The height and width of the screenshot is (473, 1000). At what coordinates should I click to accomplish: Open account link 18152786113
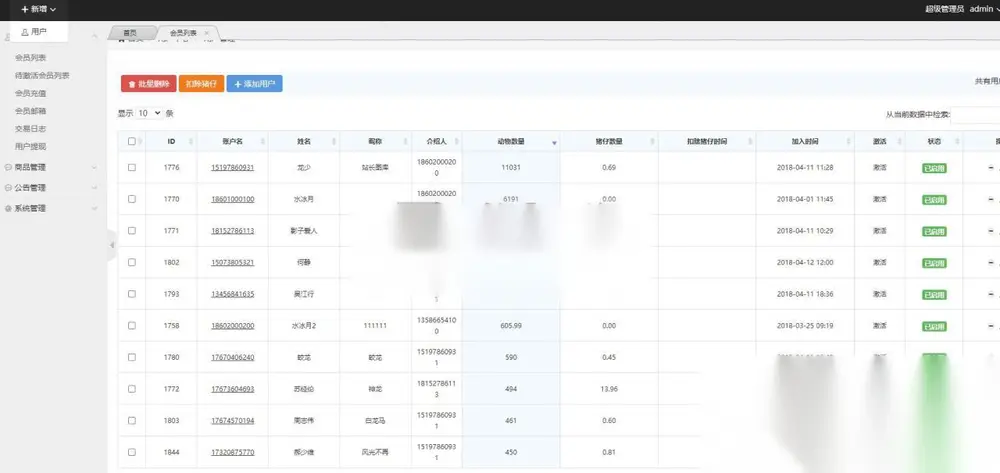pyautogui.click(x=233, y=231)
